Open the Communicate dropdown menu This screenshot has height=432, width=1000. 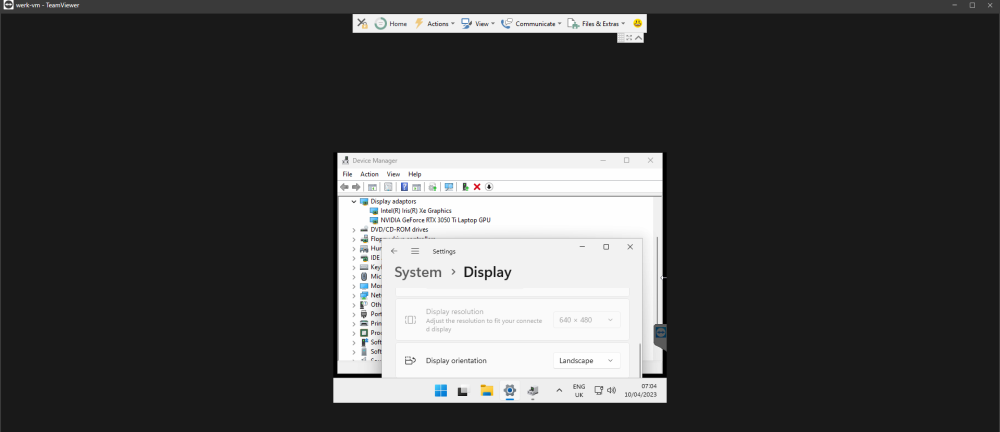pos(531,24)
